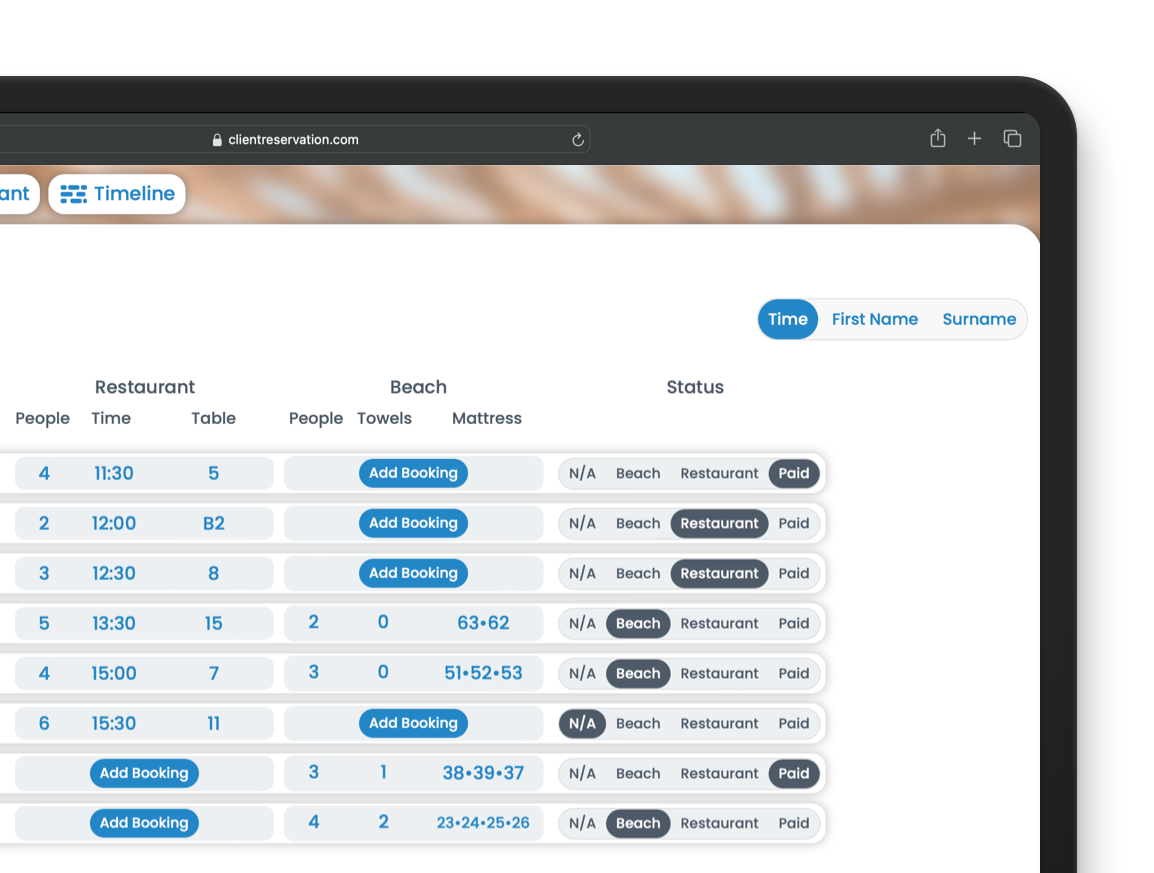Image resolution: width=1154 pixels, height=873 pixels.
Task: Open the Timeline tab
Action: pyautogui.click(x=133, y=194)
